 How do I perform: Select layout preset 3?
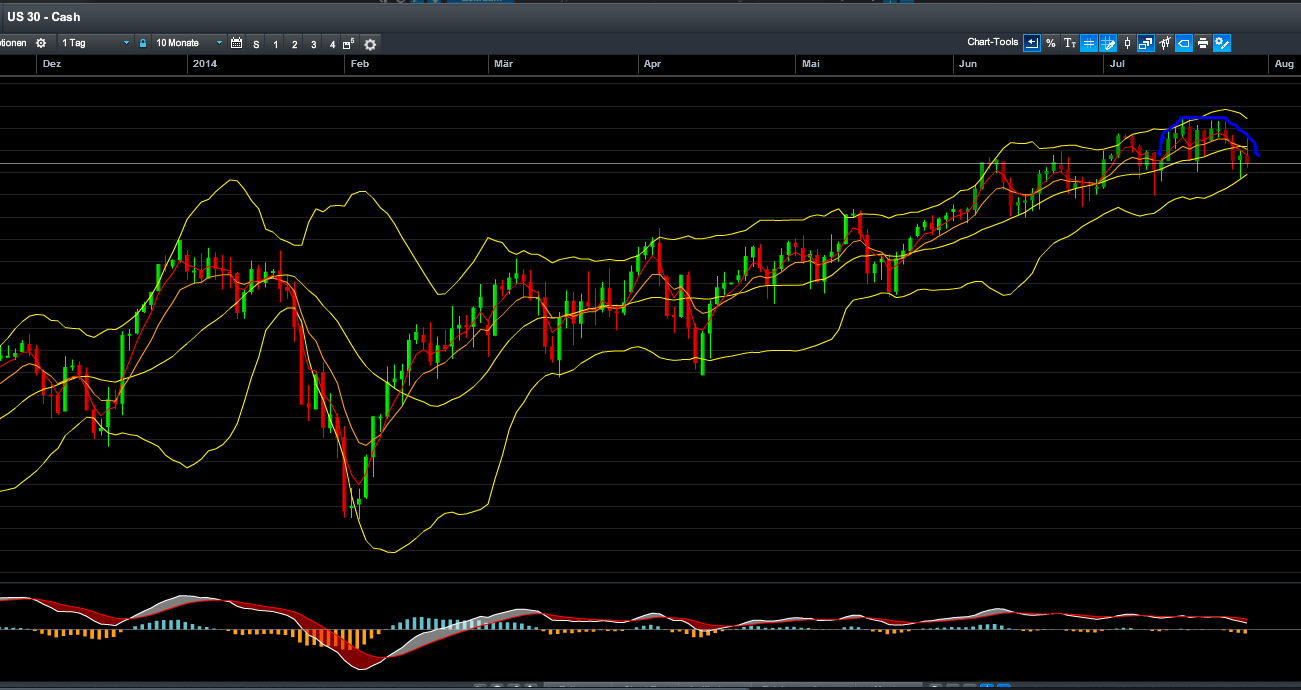coord(313,44)
